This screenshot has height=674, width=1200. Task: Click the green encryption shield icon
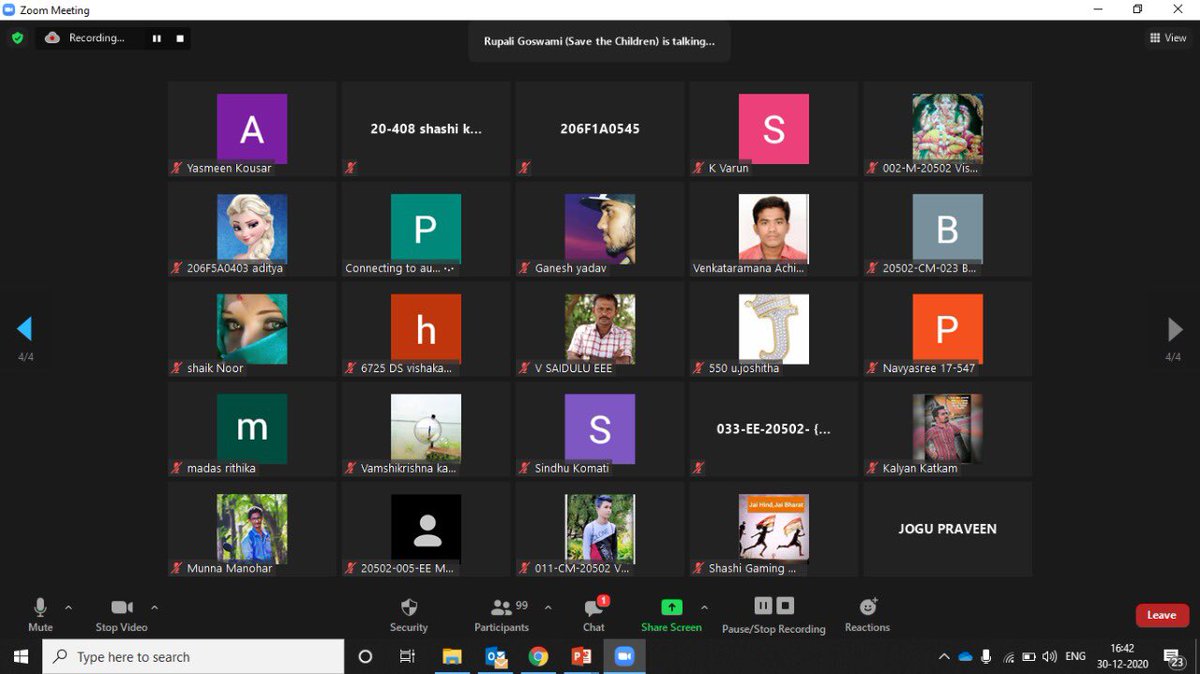pyautogui.click(x=17, y=38)
